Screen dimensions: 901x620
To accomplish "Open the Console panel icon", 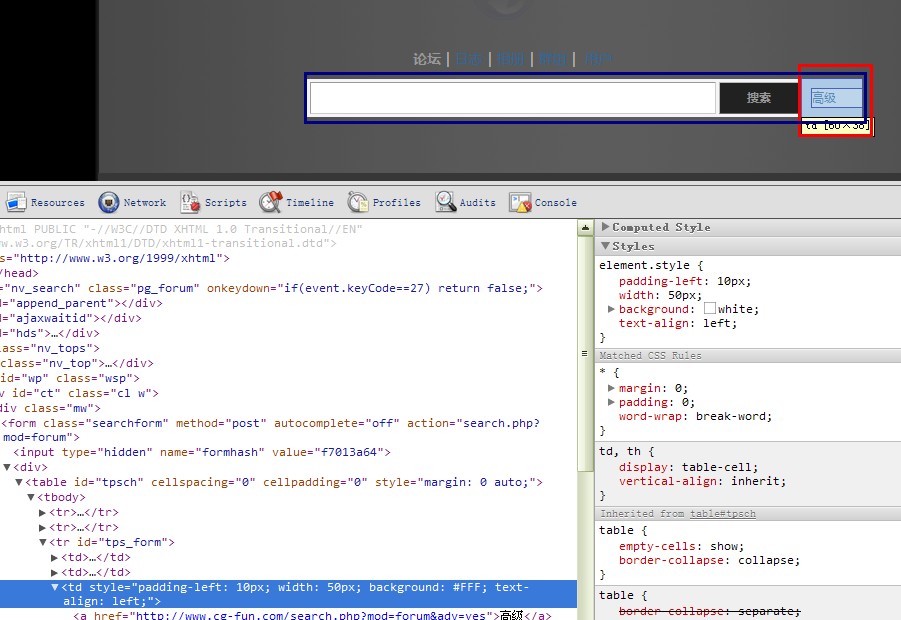I will click(x=520, y=202).
